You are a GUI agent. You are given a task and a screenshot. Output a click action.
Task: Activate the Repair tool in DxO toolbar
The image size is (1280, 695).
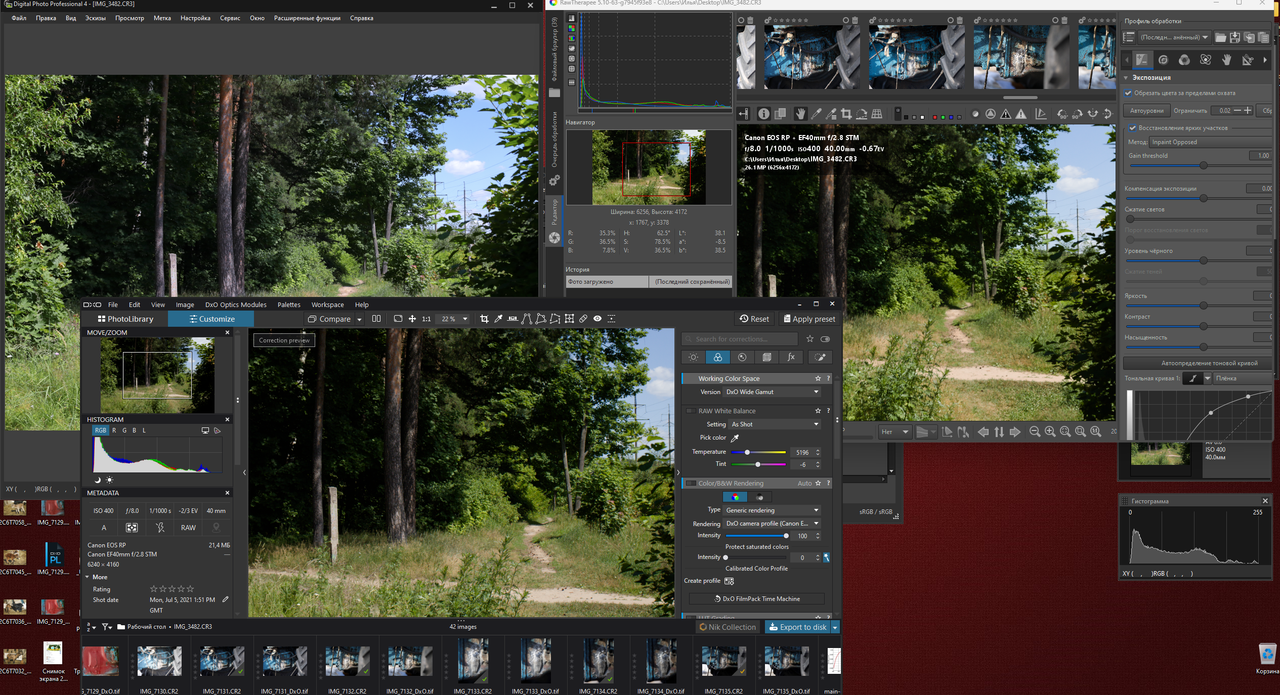(583, 319)
